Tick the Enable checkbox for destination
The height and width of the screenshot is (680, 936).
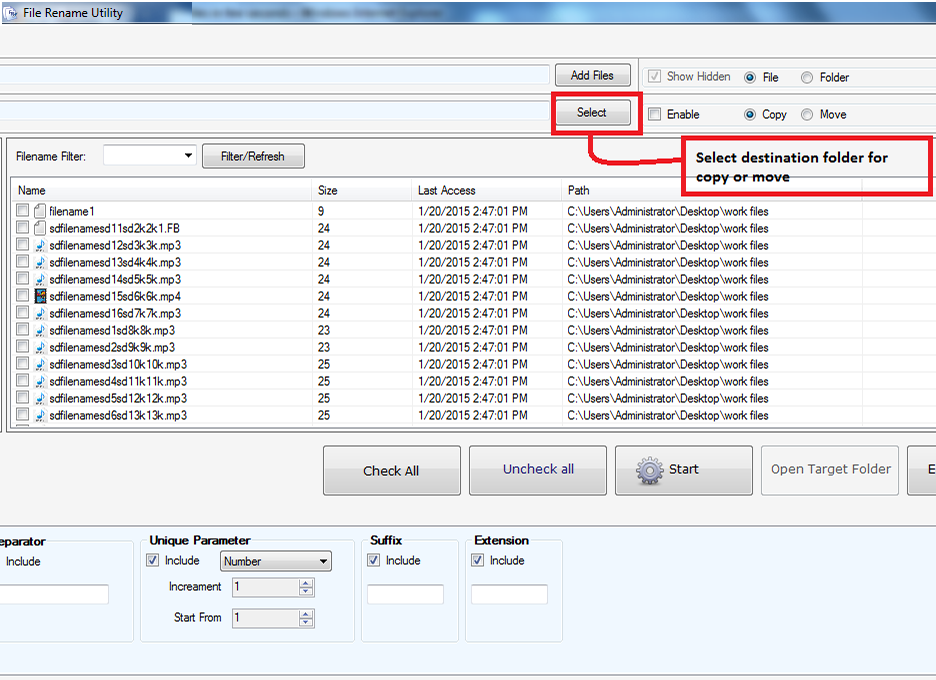click(x=654, y=114)
